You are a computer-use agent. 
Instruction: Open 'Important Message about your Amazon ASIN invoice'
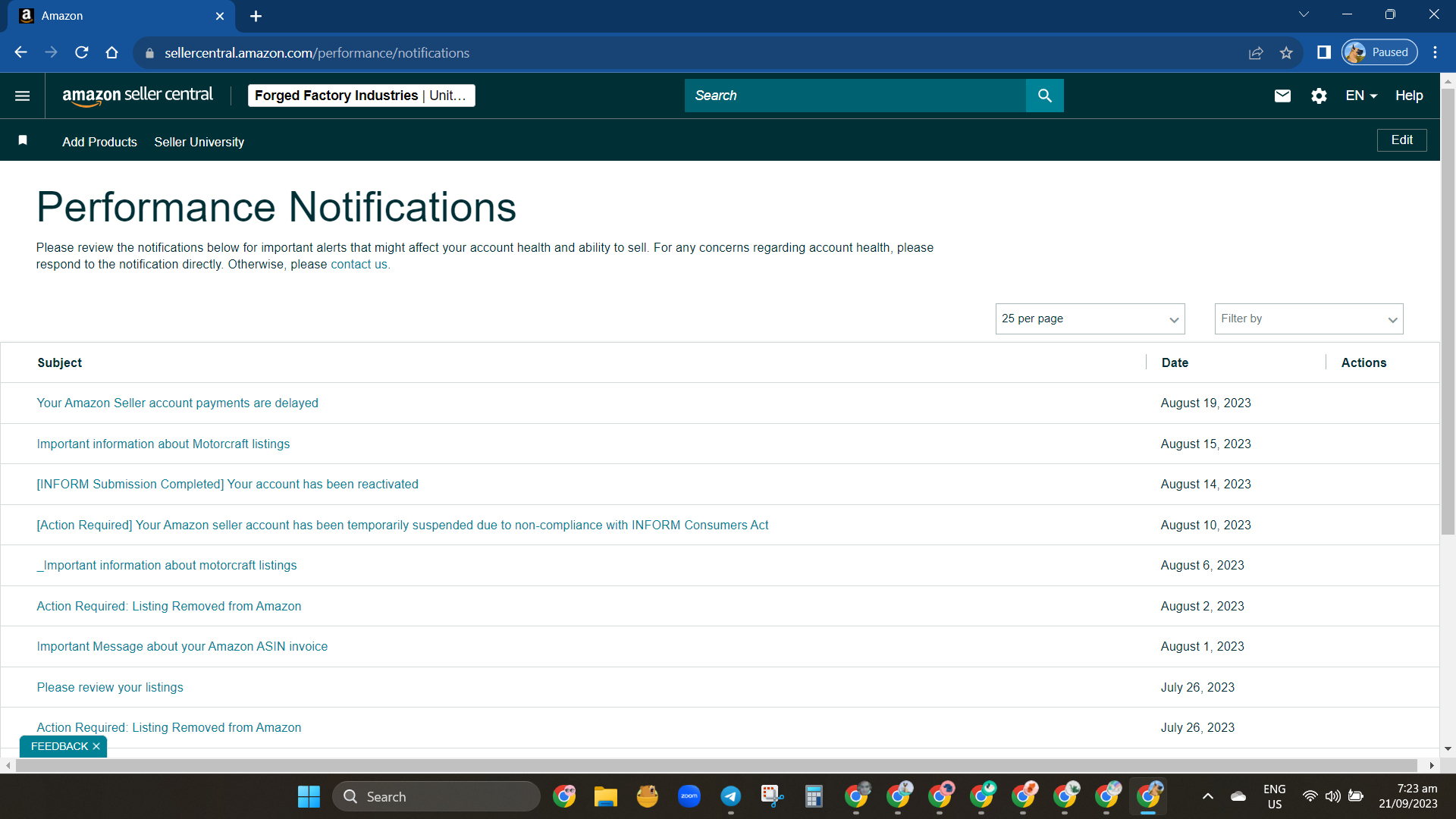pyautogui.click(x=182, y=646)
